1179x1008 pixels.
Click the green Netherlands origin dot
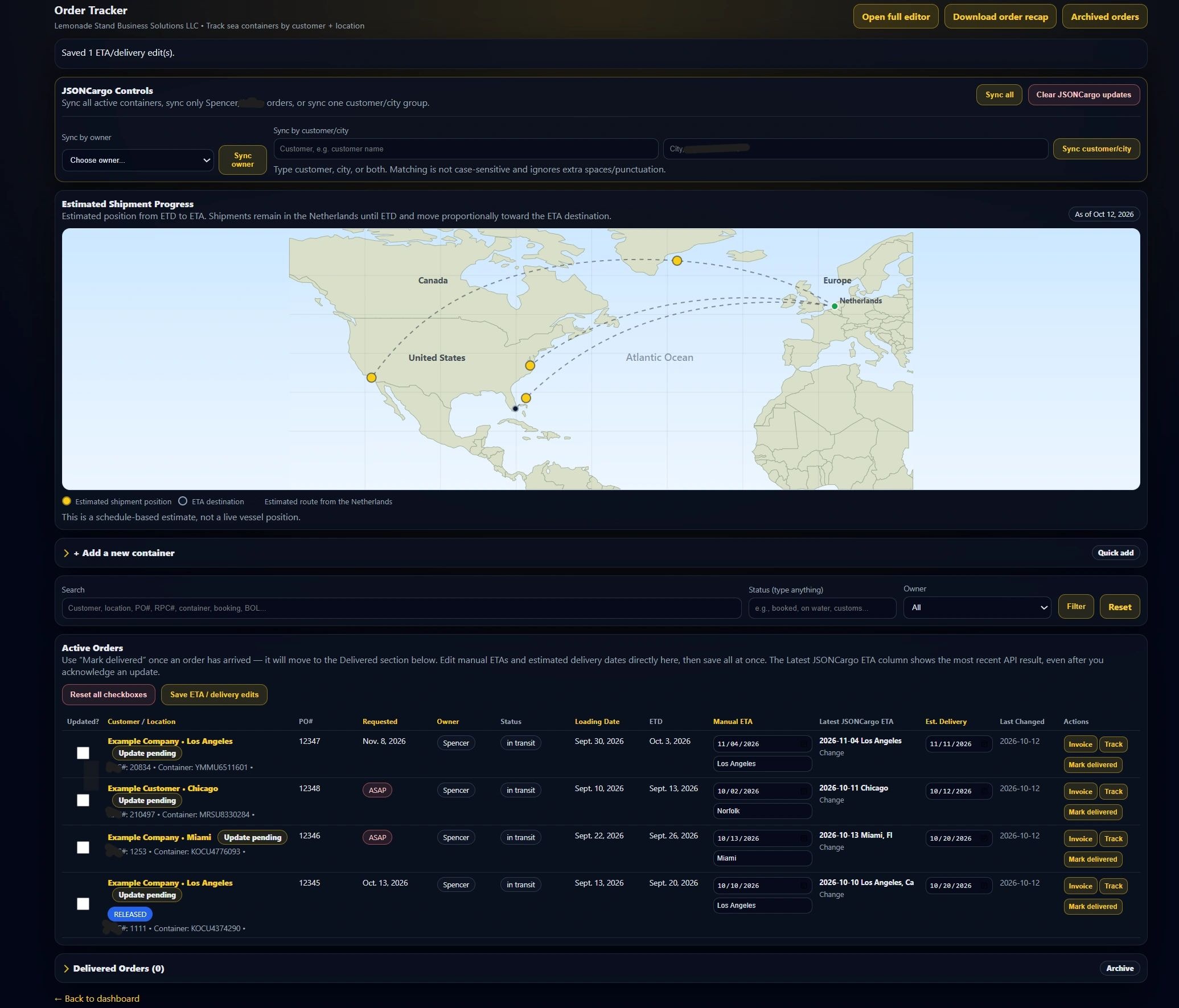[x=835, y=306]
